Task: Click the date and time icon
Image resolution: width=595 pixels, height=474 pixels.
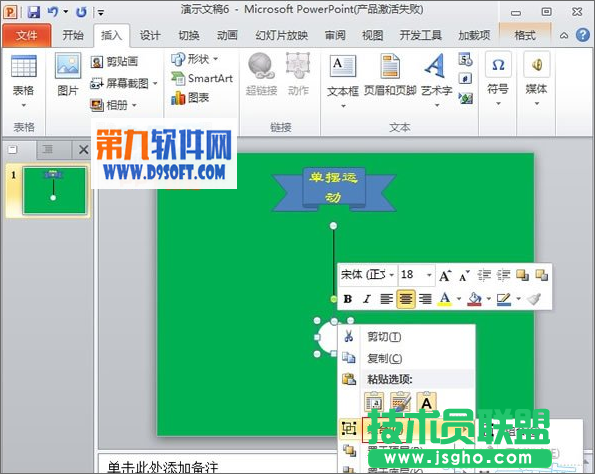Action: 465,60
